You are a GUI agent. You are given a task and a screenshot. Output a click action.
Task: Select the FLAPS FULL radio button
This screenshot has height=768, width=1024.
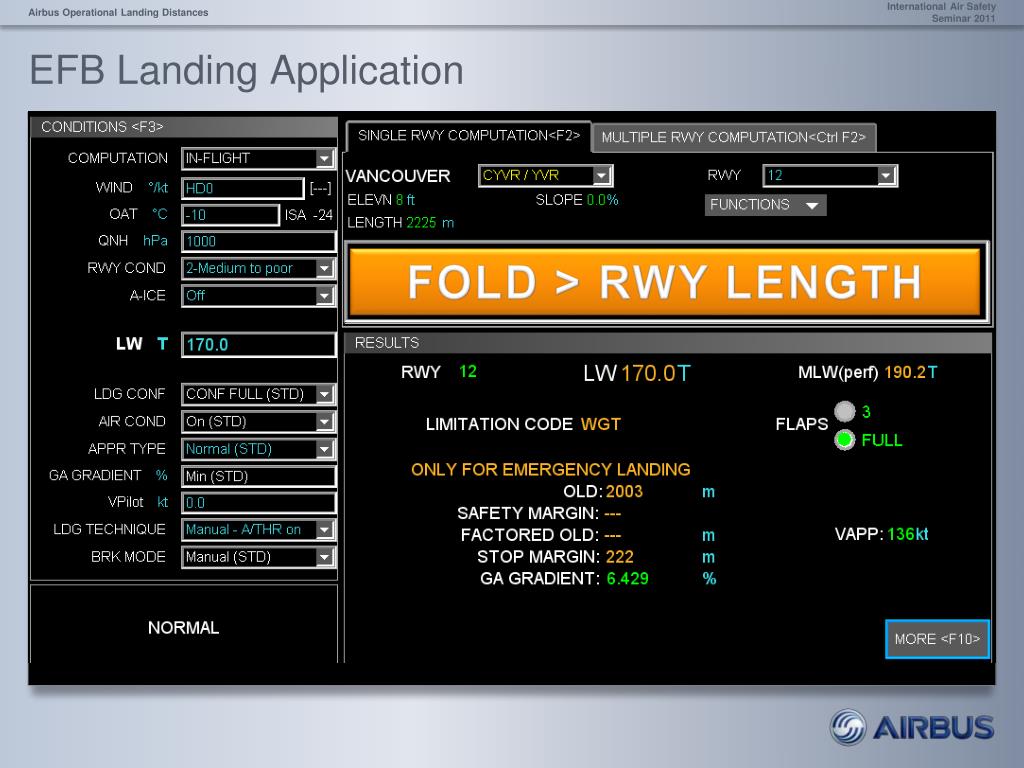[844, 440]
